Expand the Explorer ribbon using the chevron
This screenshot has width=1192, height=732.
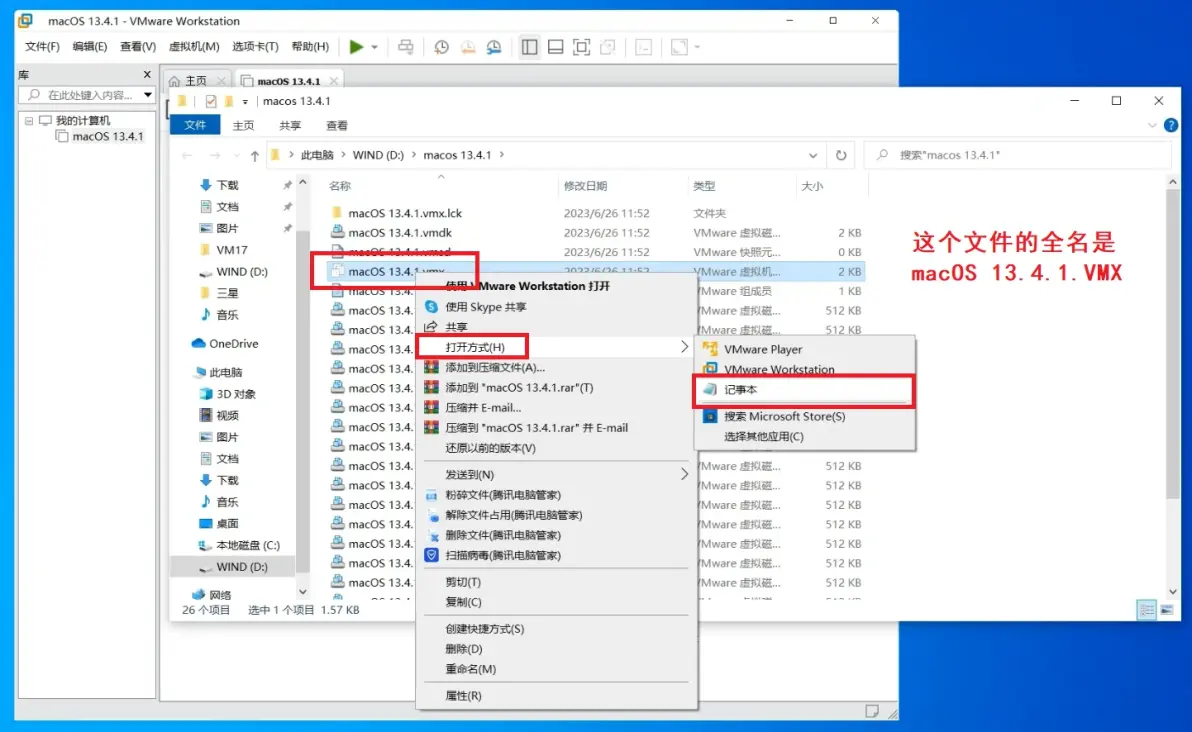1152,125
